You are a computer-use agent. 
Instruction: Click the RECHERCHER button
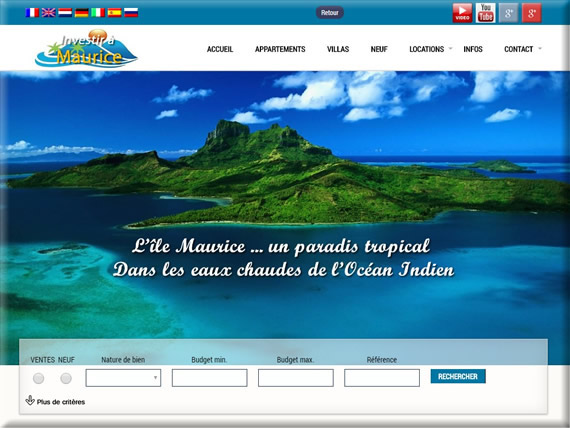(458, 376)
